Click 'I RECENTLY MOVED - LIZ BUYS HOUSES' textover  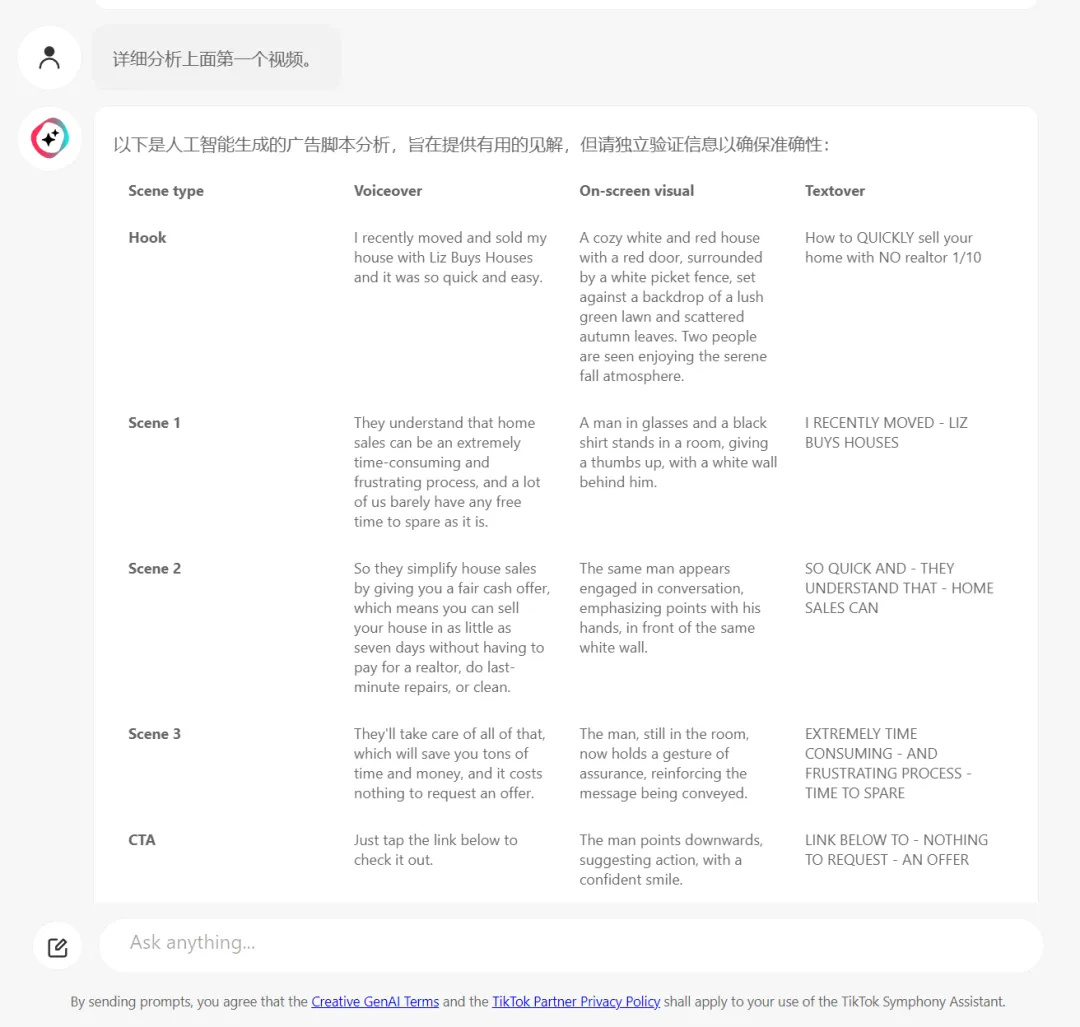886,433
